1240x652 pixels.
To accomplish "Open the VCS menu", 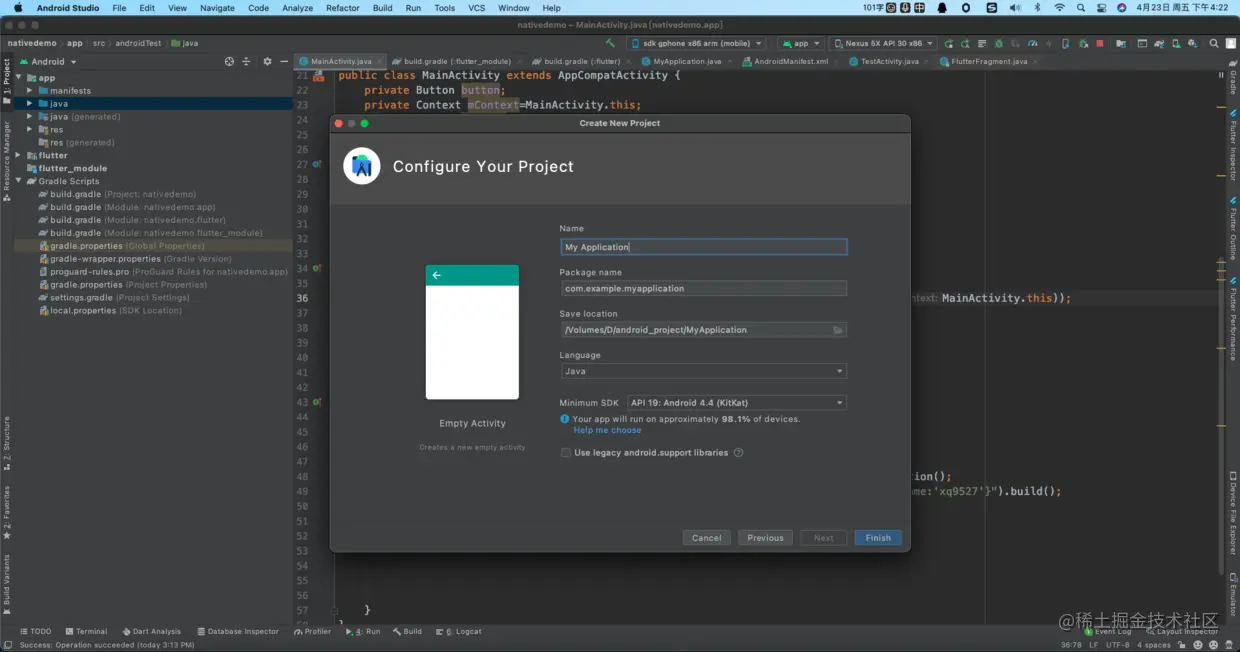I will [x=477, y=8].
